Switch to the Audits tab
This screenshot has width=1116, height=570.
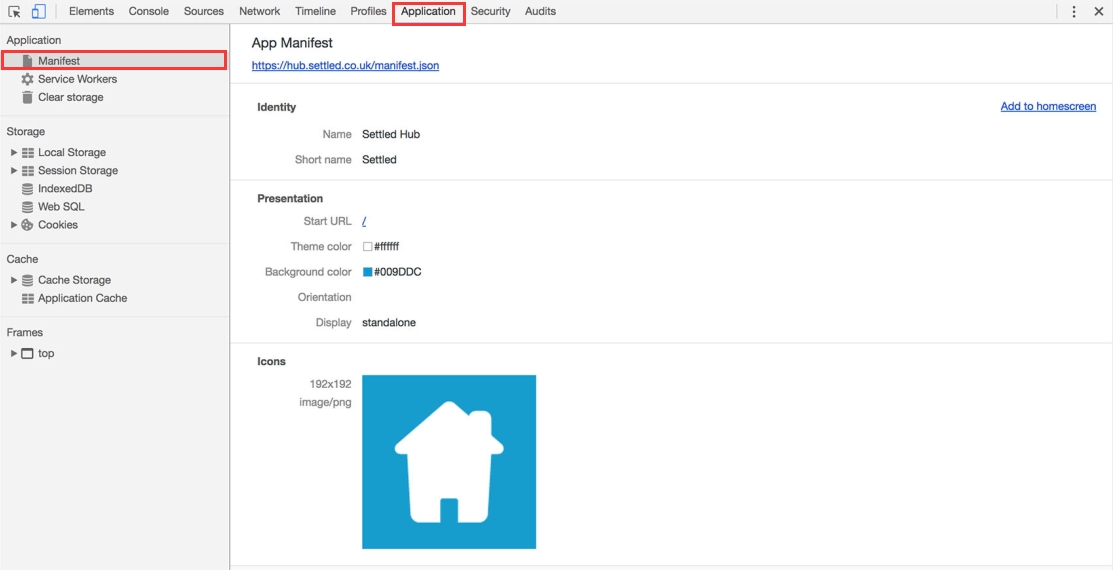pyautogui.click(x=540, y=11)
